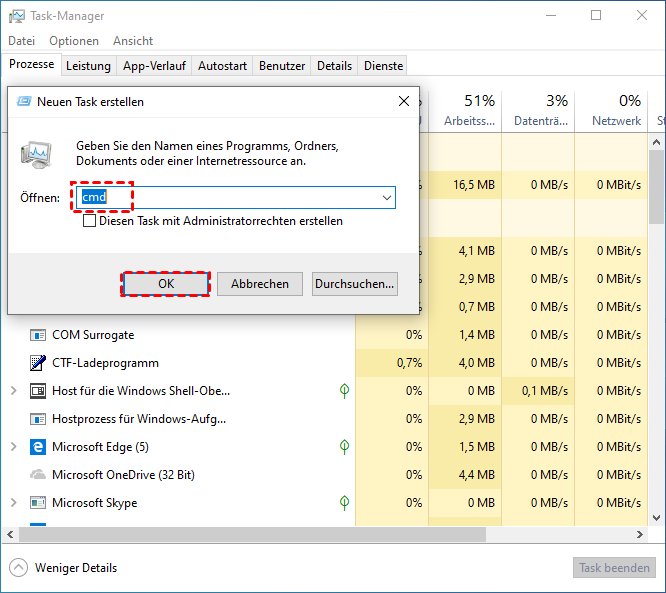666x593 pixels.
Task: Expand the Microsoft Skype process group
Action: click(14, 503)
